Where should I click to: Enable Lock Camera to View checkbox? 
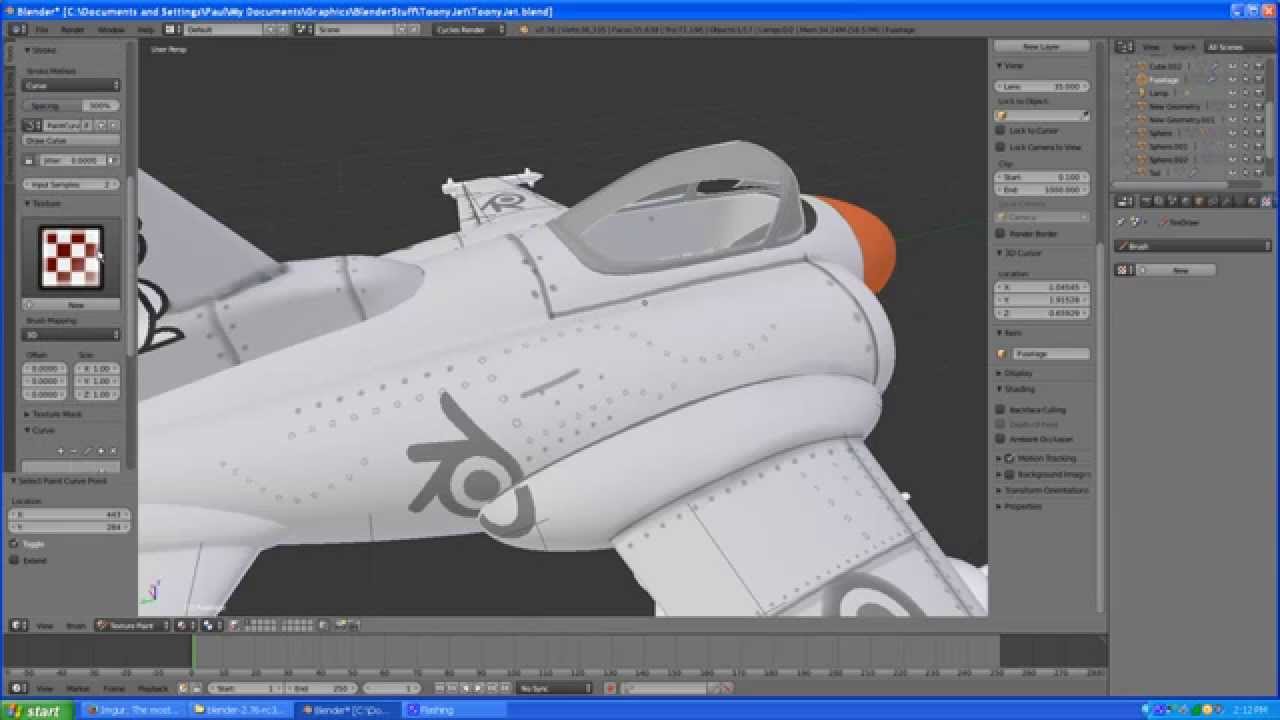pos(1000,147)
